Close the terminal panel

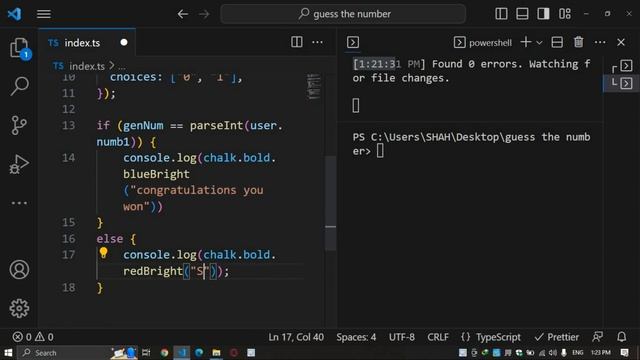coord(621,42)
